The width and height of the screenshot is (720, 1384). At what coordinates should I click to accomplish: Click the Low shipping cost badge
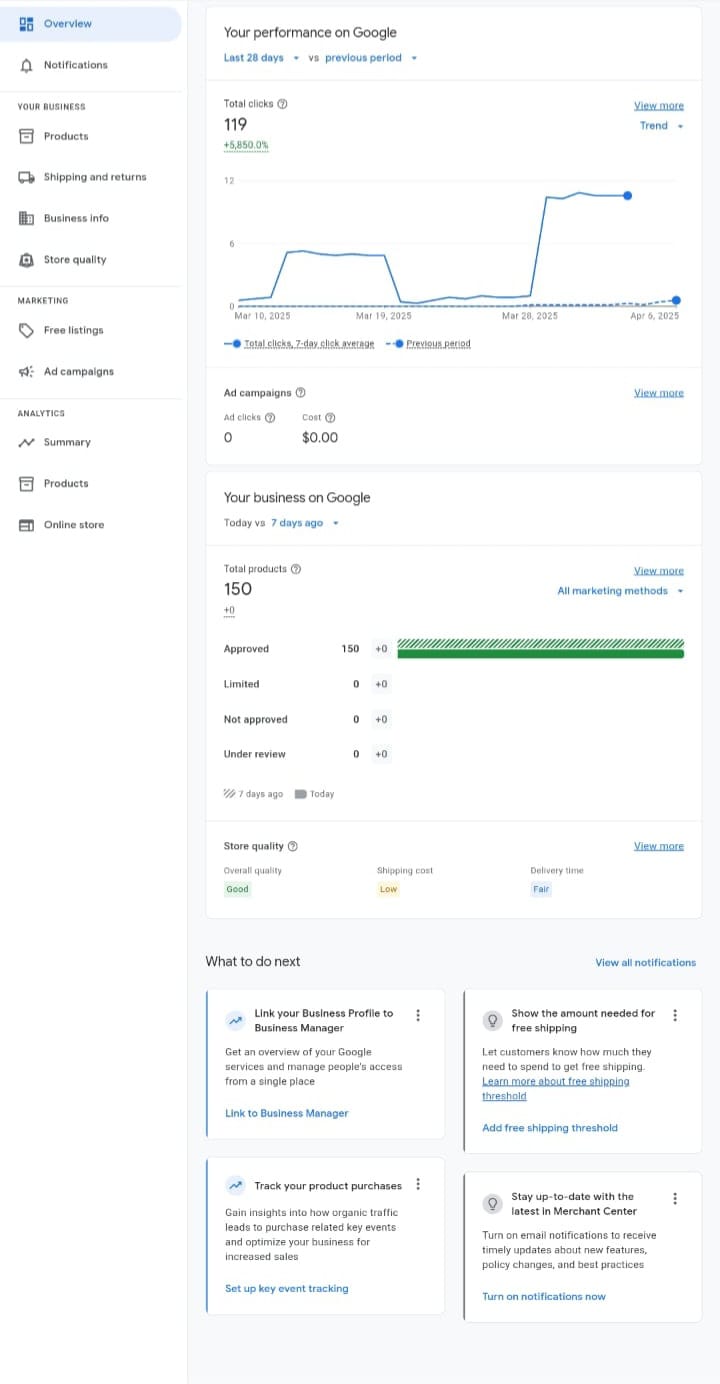click(x=388, y=889)
